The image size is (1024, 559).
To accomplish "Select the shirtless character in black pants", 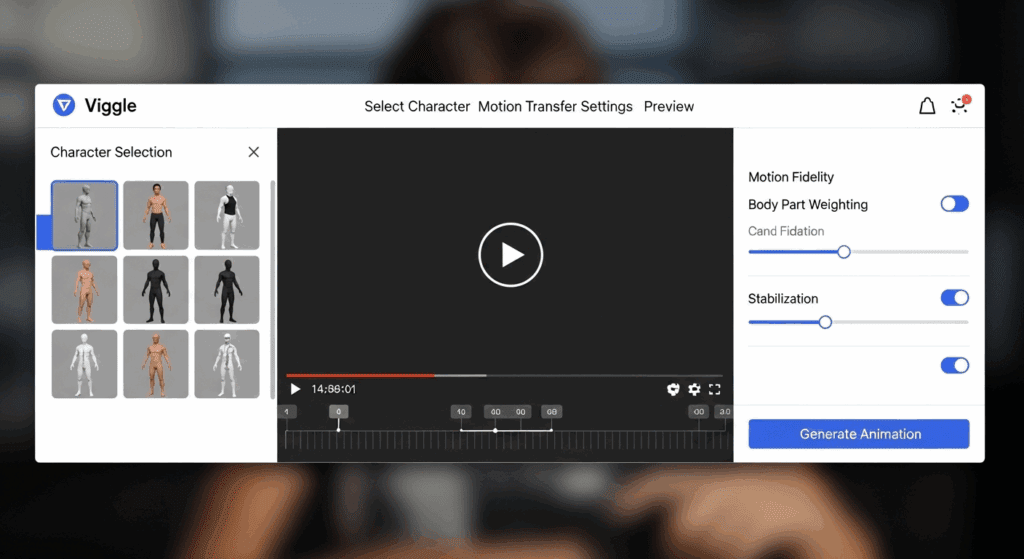I will pos(155,215).
